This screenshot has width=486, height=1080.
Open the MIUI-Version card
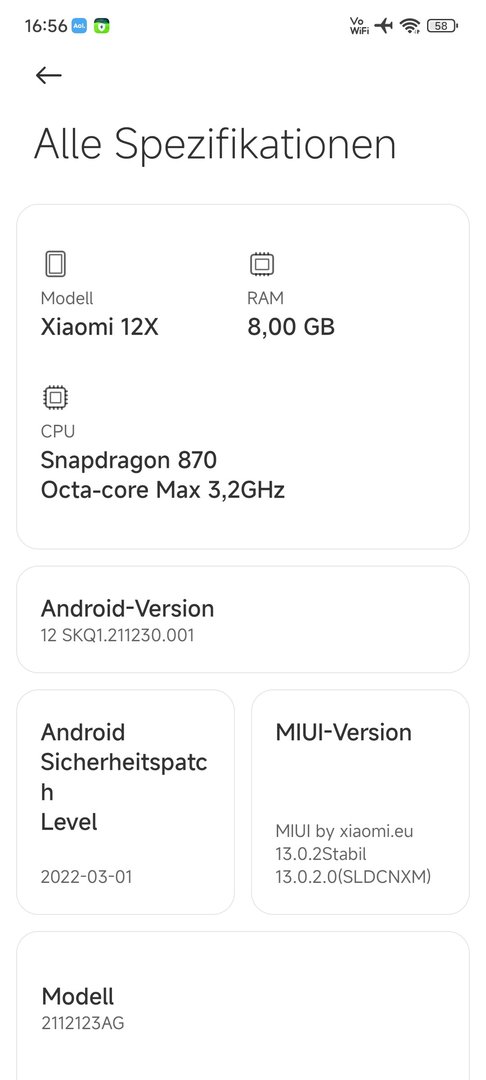pyautogui.click(x=360, y=802)
